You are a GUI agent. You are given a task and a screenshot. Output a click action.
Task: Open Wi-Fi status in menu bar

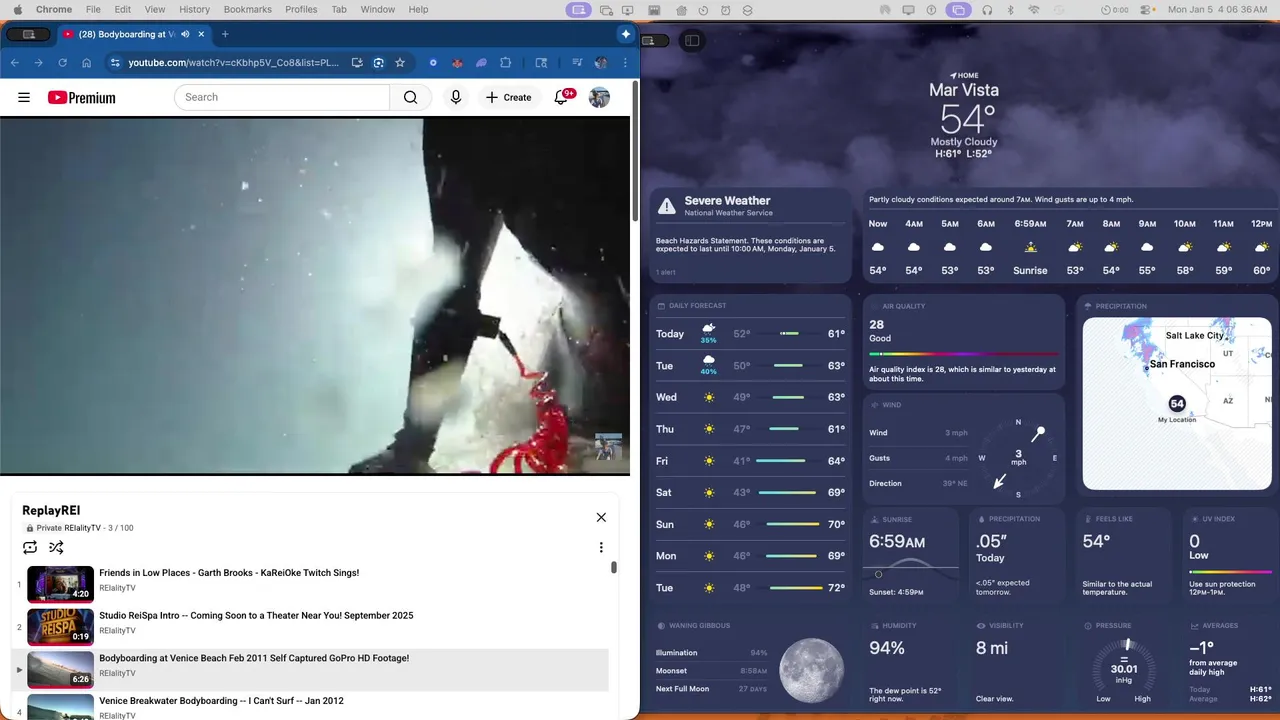1034,9
